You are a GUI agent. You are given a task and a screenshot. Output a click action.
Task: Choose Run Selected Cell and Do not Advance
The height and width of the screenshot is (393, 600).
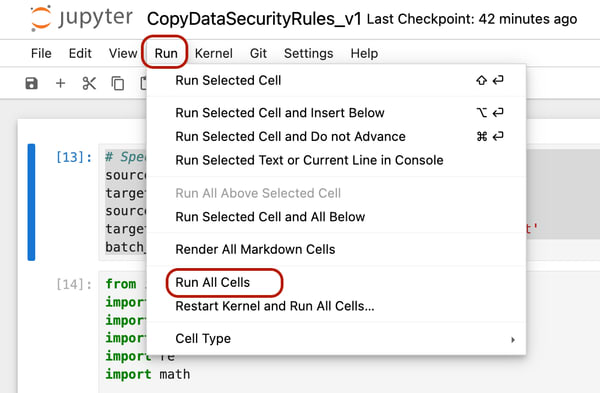pos(336,136)
